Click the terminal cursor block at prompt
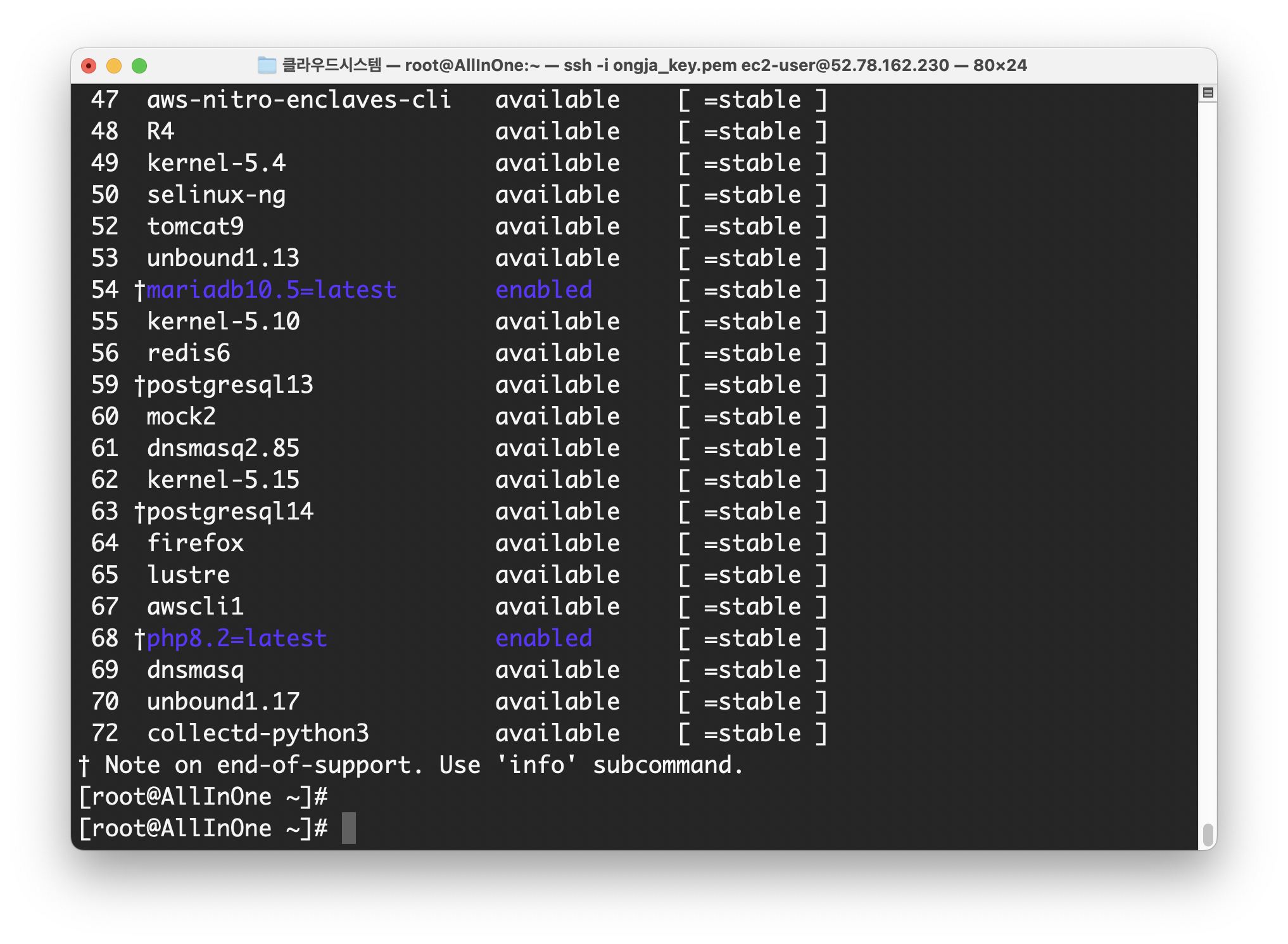The height and width of the screenshot is (944, 1288). pyautogui.click(x=348, y=828)
